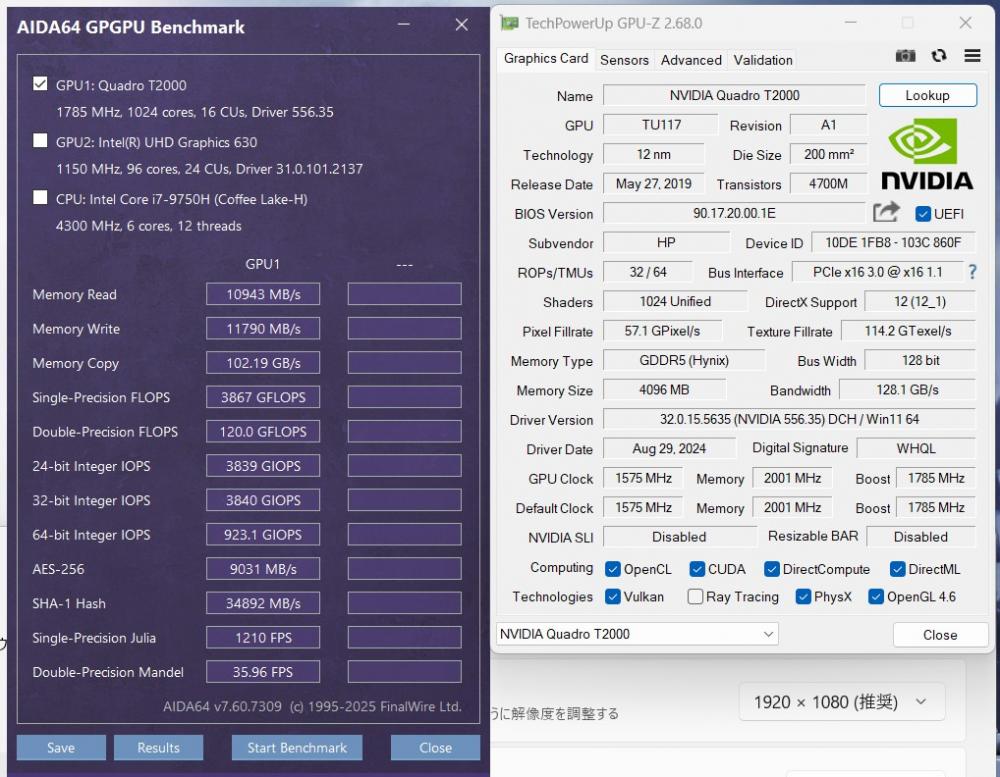The width and height of the screenshot is (1000, 777).
Task: Open the GPU-Z hamburger menu
Action: pyautogui.click(x=972, y=57)
